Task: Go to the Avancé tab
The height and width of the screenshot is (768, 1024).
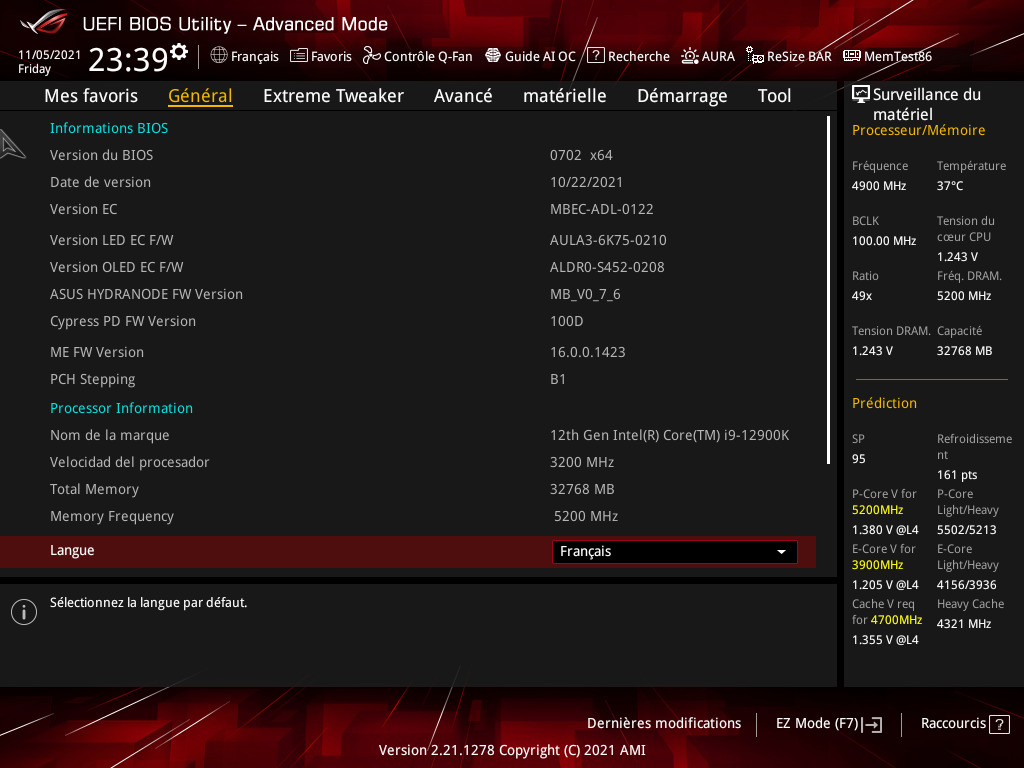Action: click(463, 96)
